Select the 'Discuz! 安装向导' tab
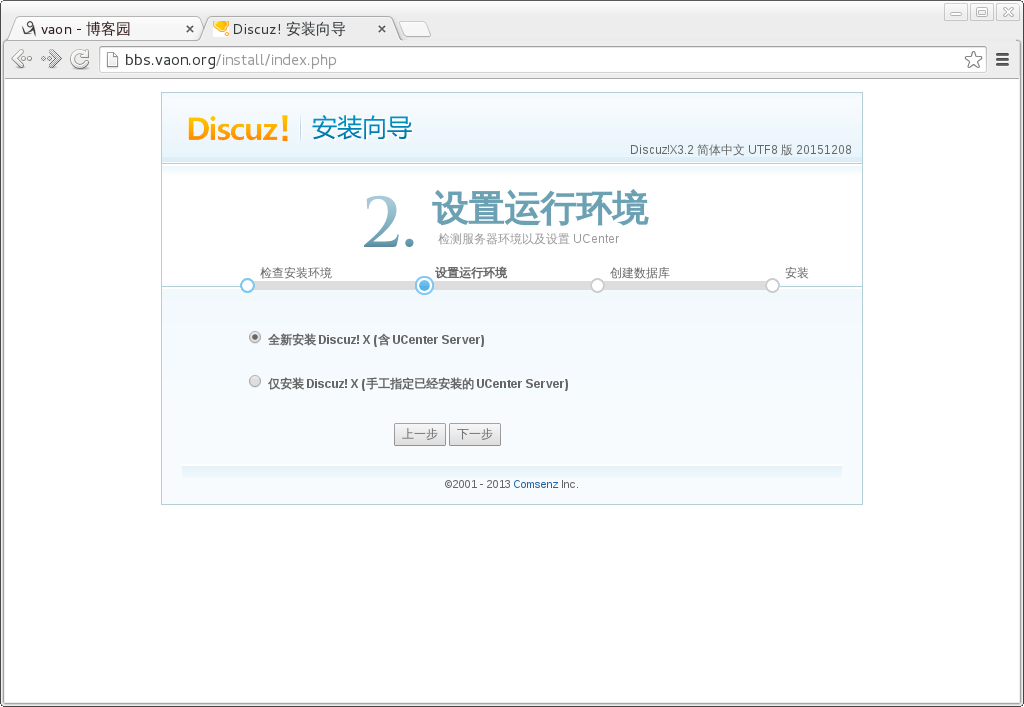Image resolution: width=1024 pixels, height=707 pixels. pos(298,29)
